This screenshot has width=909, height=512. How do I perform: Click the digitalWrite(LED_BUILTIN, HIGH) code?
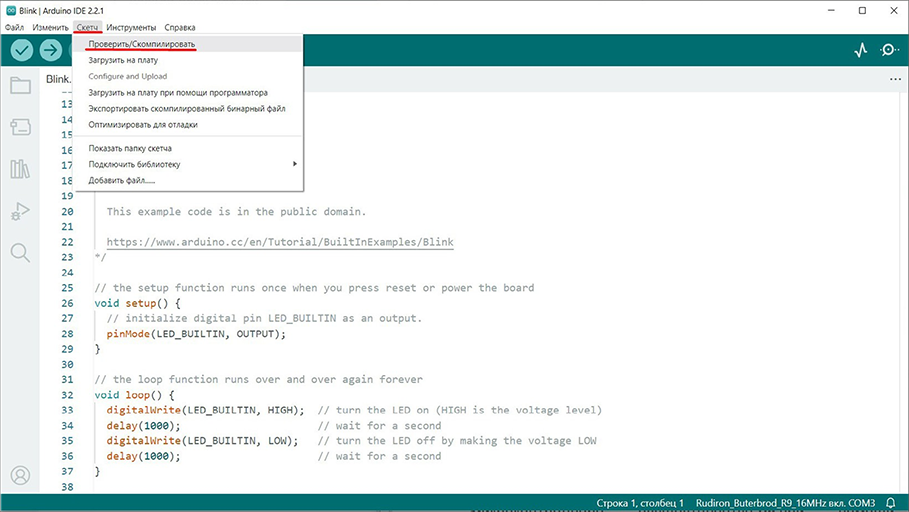coord(205,411)
